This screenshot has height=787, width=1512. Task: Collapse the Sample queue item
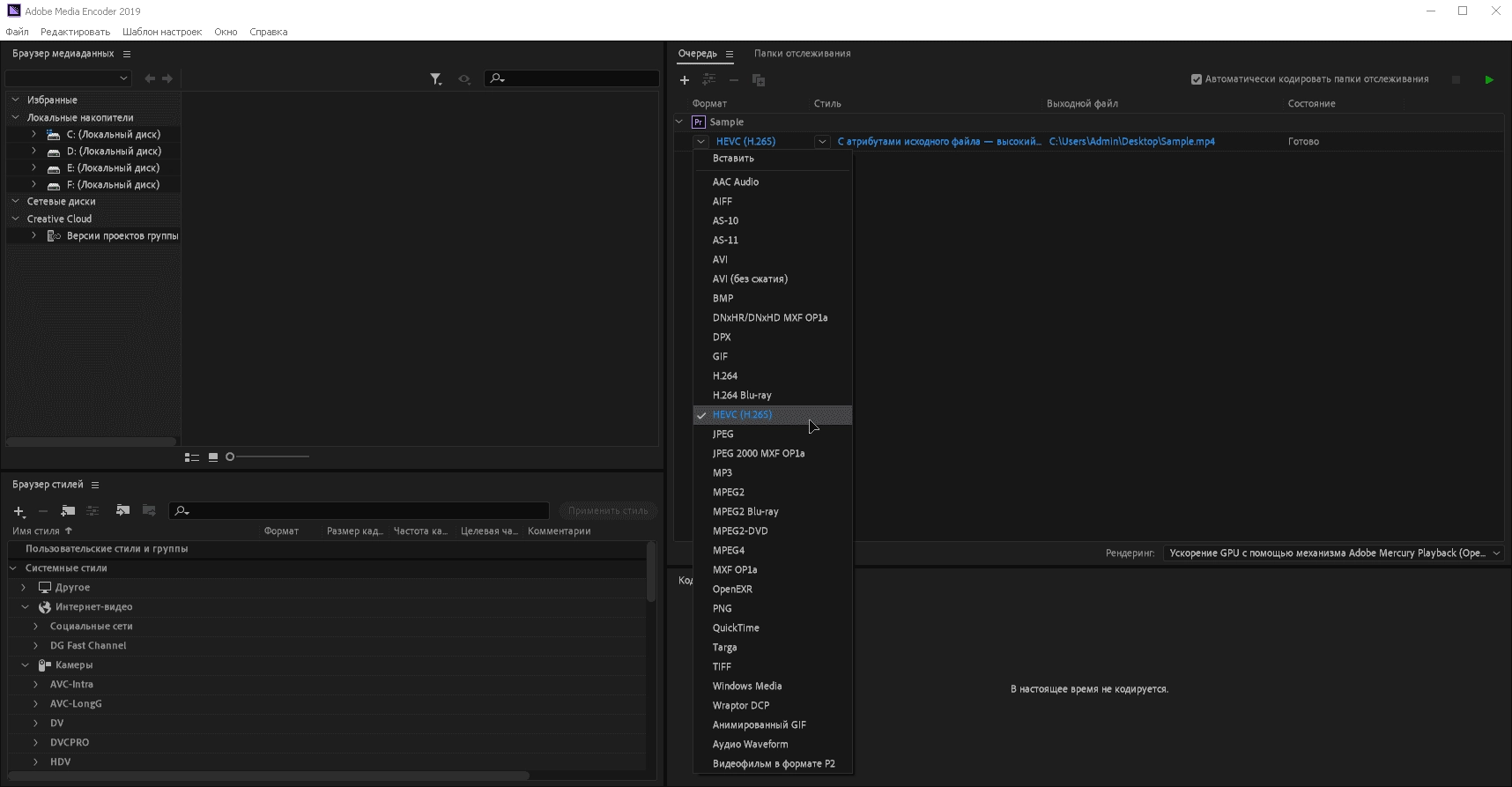coord(679,123)
